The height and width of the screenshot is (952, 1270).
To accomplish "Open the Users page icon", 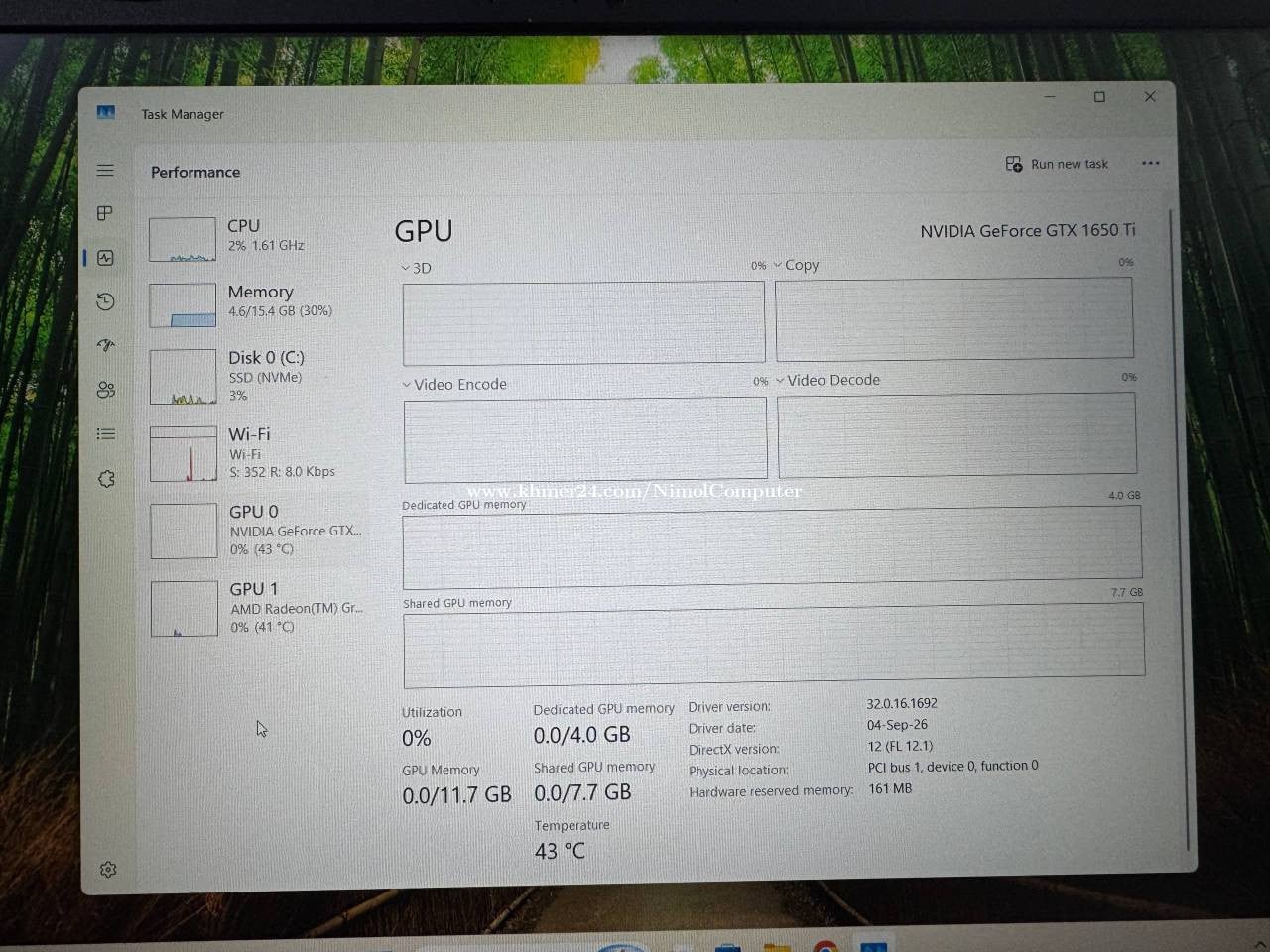I will click(106, 390).
